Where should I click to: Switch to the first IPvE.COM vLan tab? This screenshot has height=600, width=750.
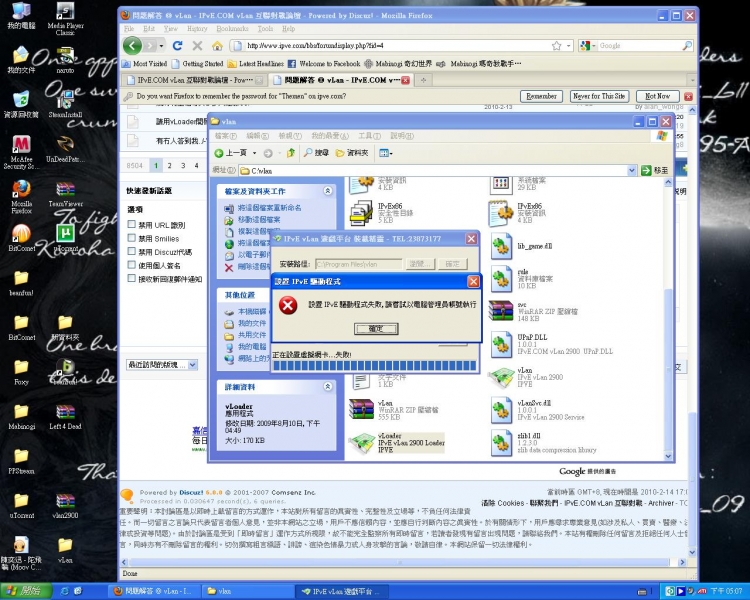point(193,79)
